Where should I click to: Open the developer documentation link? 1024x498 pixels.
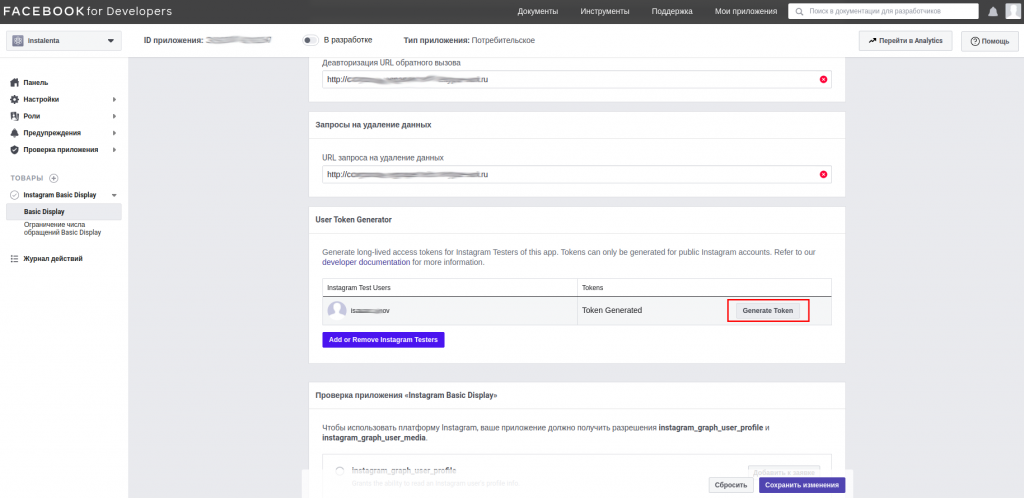coord(366,262)
